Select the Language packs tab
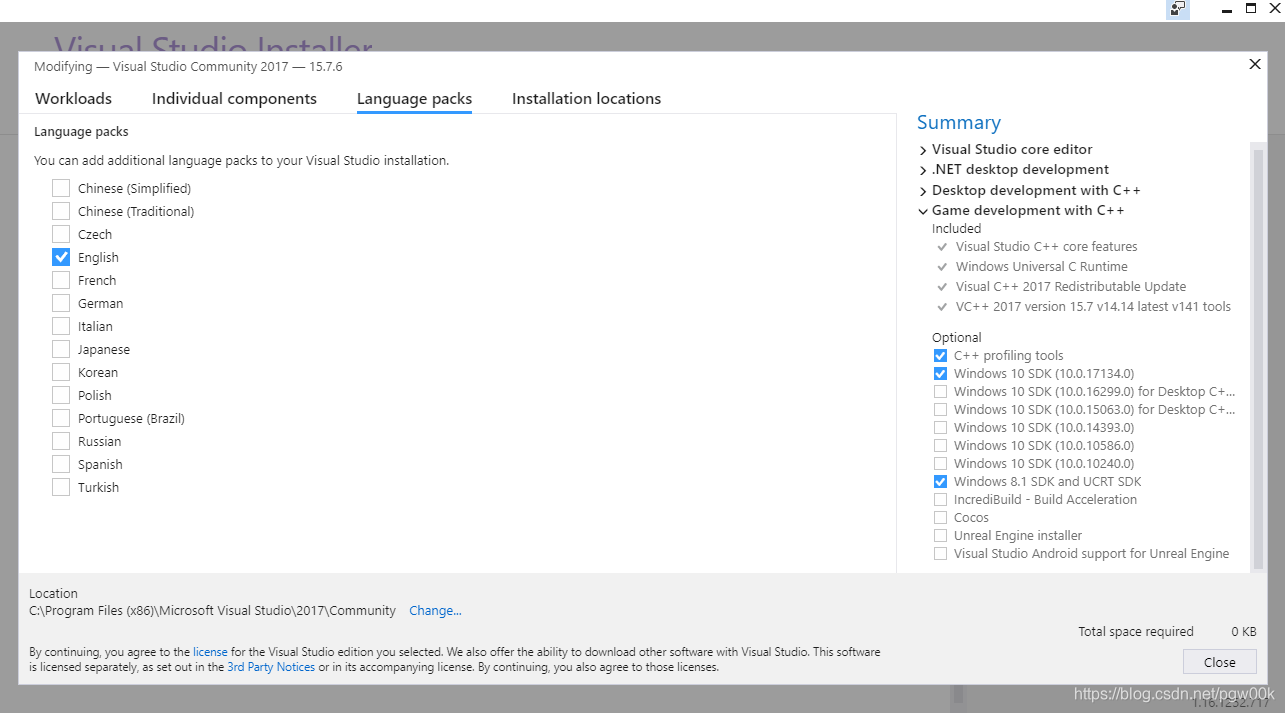 click(x=414, y=99)
